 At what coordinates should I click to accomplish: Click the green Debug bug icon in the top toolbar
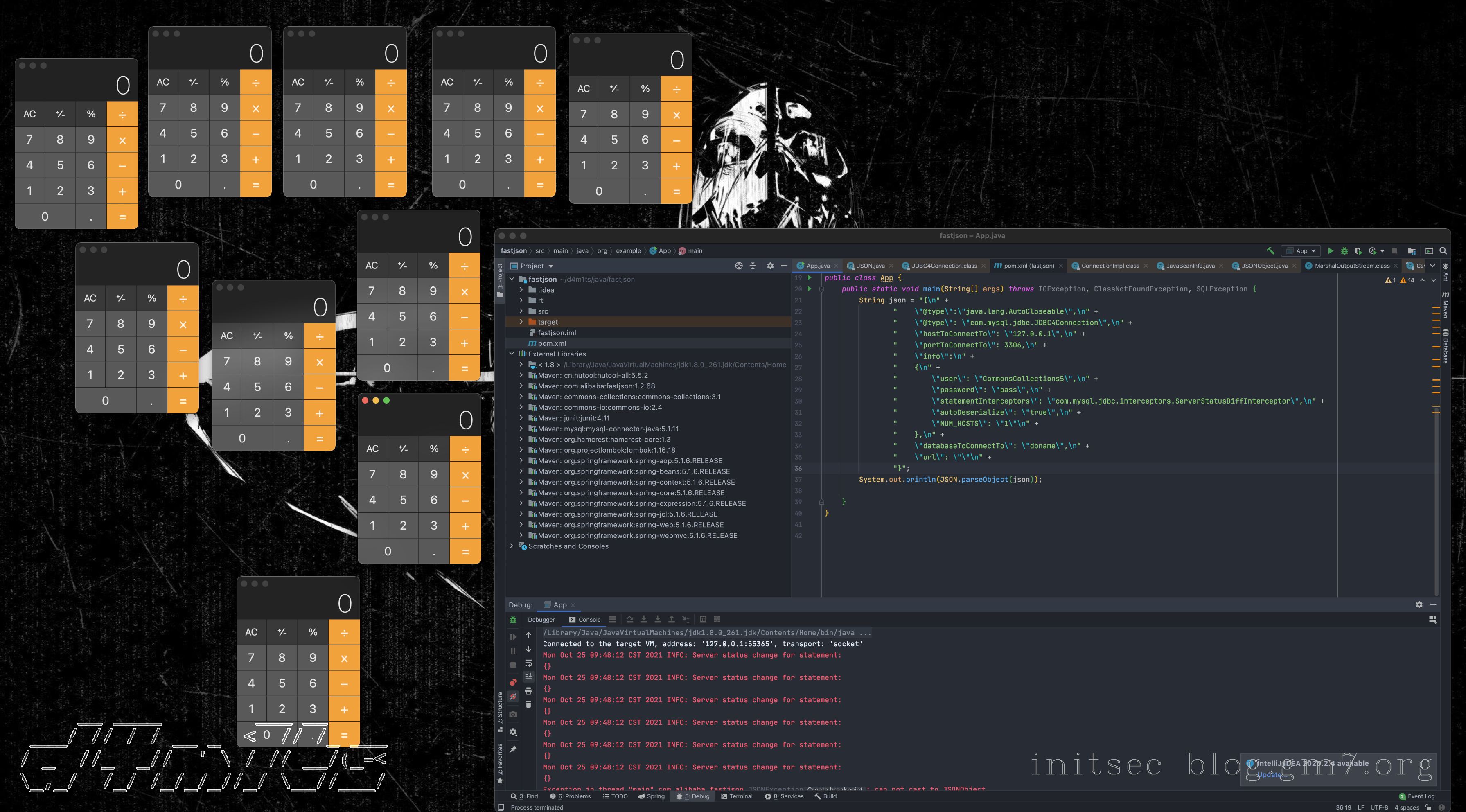click(x=1344, y=250)
